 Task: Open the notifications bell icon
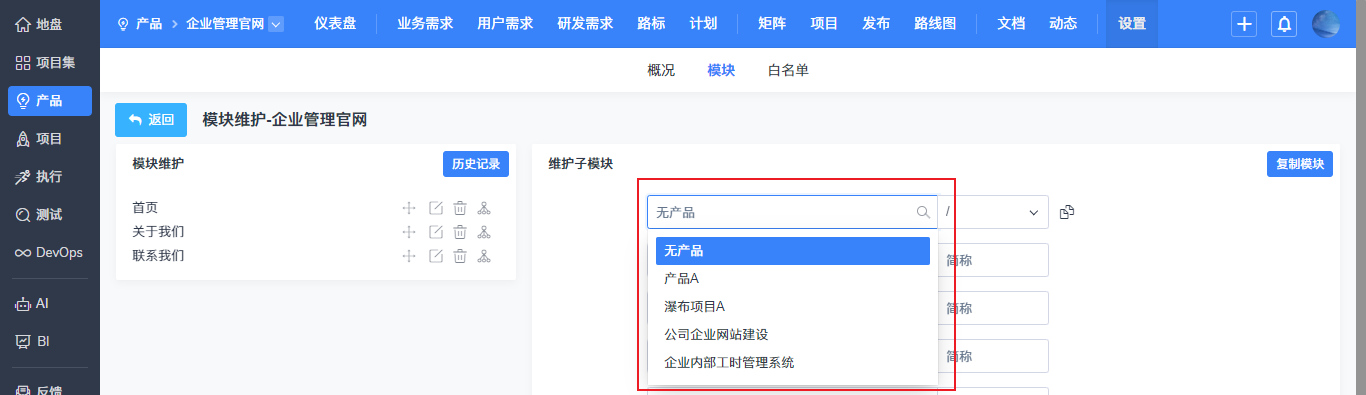pyautogui.click(x=1284, y=24)
